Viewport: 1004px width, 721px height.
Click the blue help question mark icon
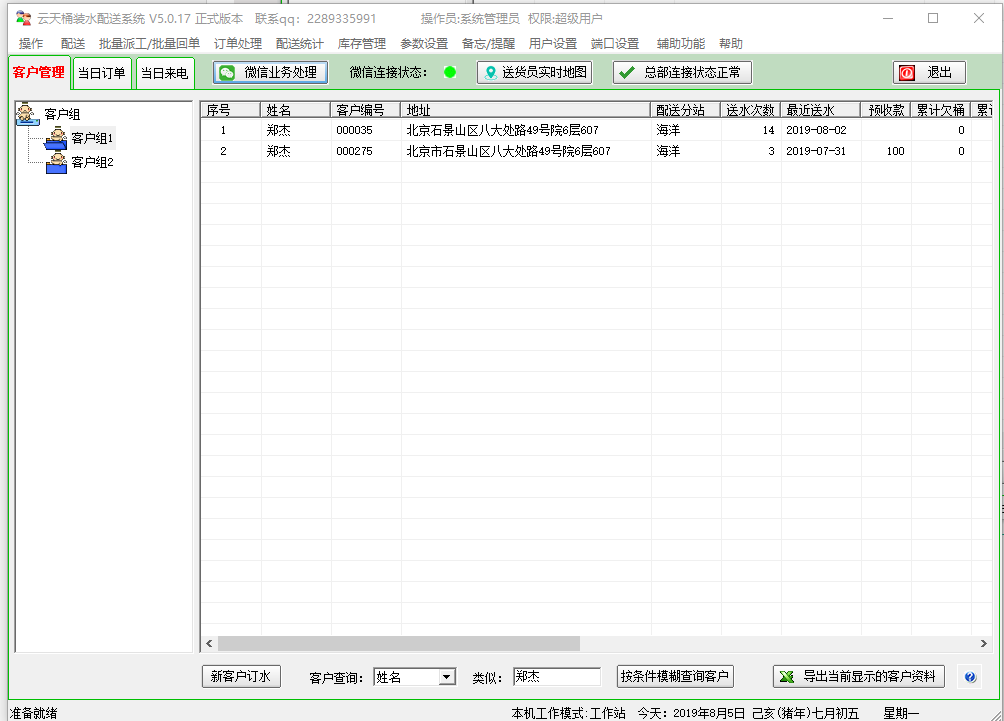point(969,677)
